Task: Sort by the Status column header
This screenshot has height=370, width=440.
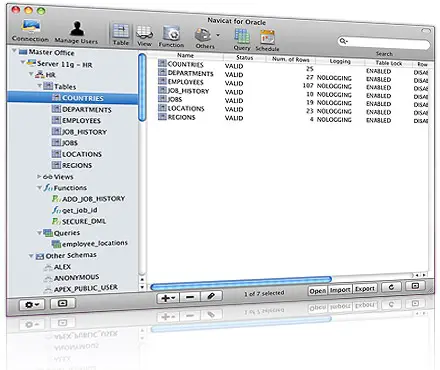Action: pyautogui.click(x=245, y=58)
